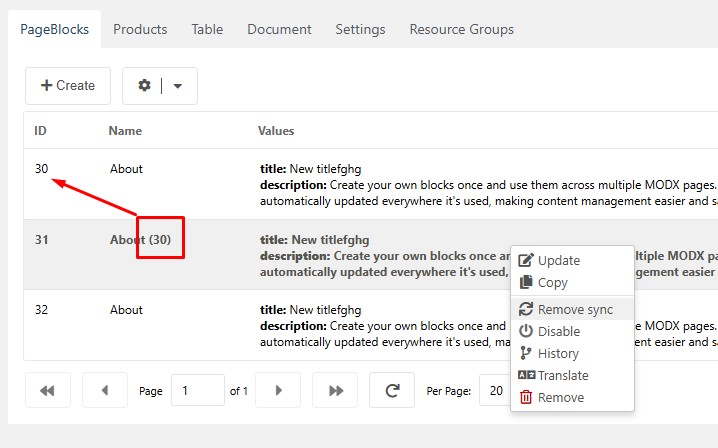Refresh the PageBlocks grid
Image resolution: width=718 pixels, height=448 pixels.
click(392, 390)
